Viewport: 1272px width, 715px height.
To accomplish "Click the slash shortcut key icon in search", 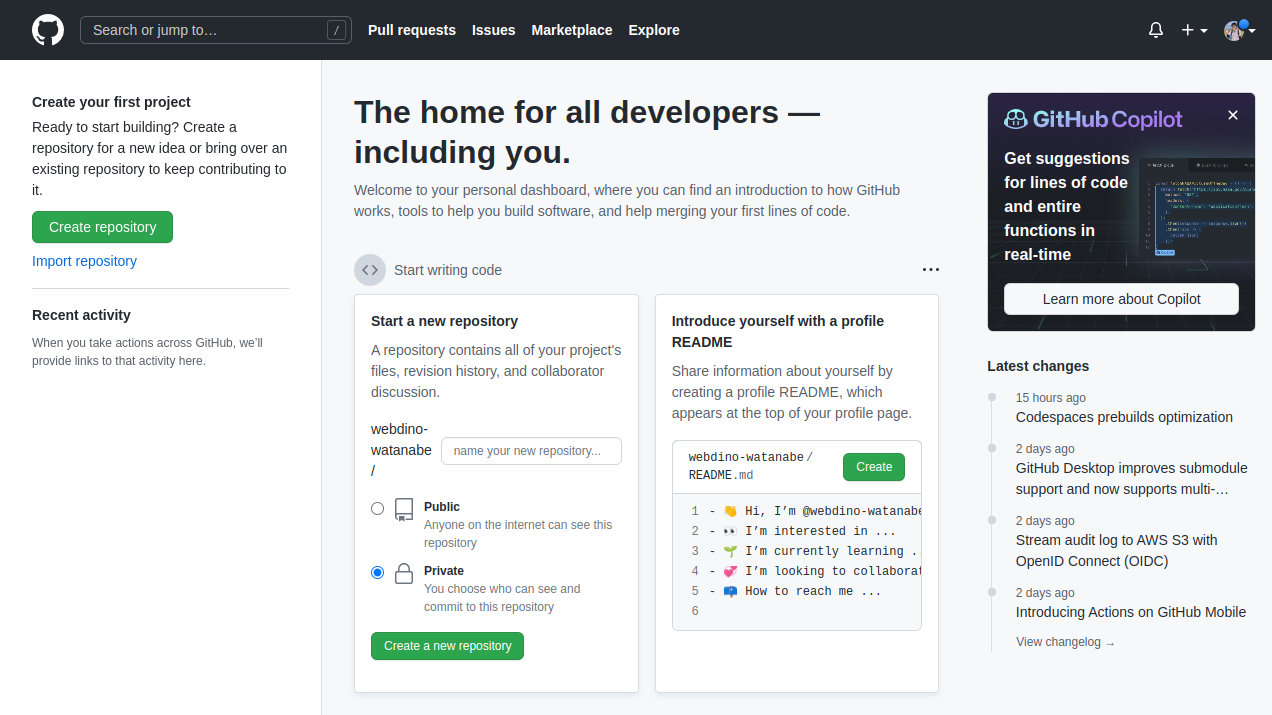I will 336,30.
